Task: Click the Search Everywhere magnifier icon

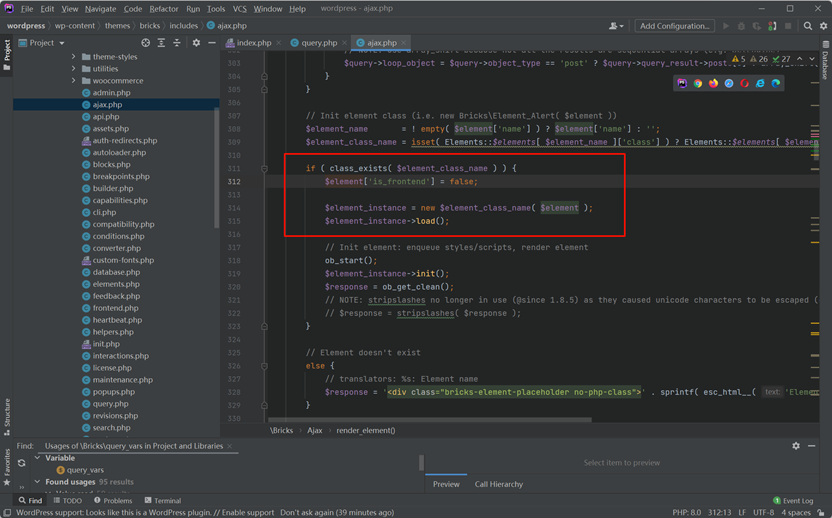Action: [x=808, y=25]
